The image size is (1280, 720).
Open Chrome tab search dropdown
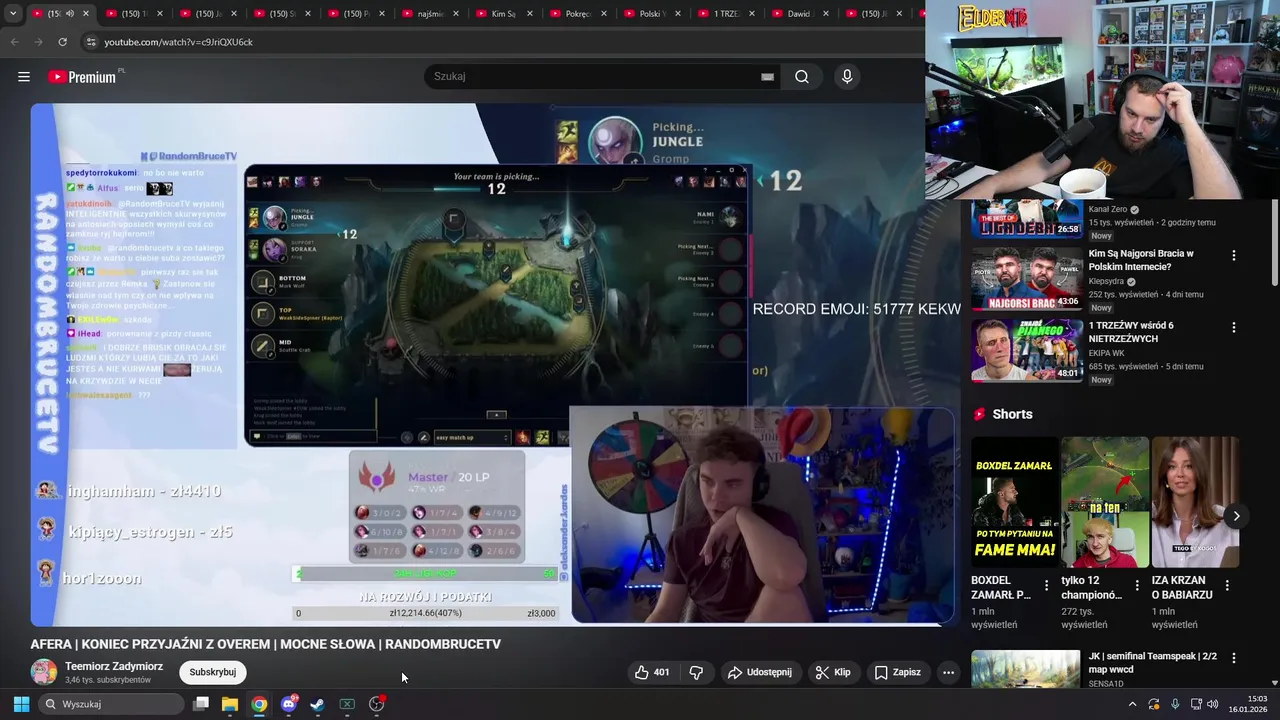click(x=13, y=14)
